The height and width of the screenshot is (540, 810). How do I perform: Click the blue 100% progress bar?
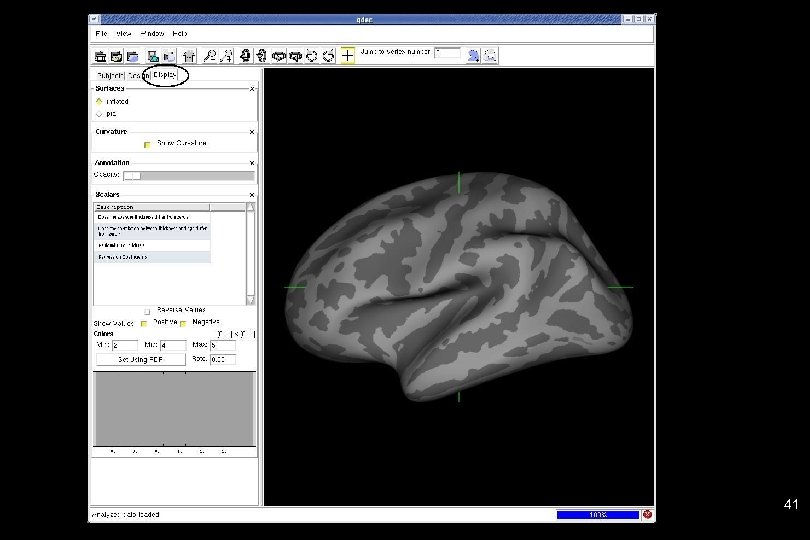coord(598,515)
